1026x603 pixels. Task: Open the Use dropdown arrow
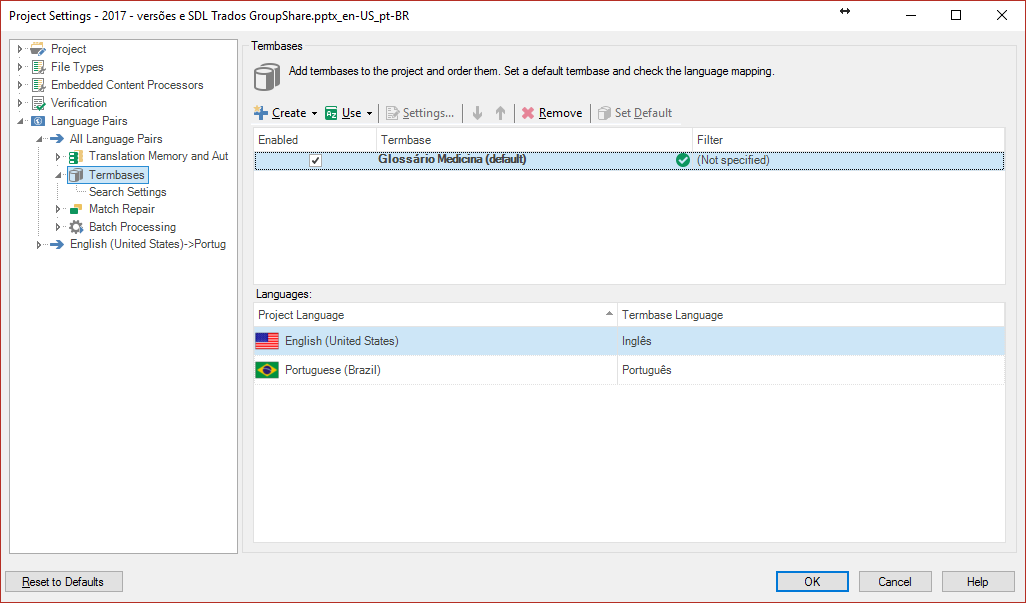click(x=369, y=113)
